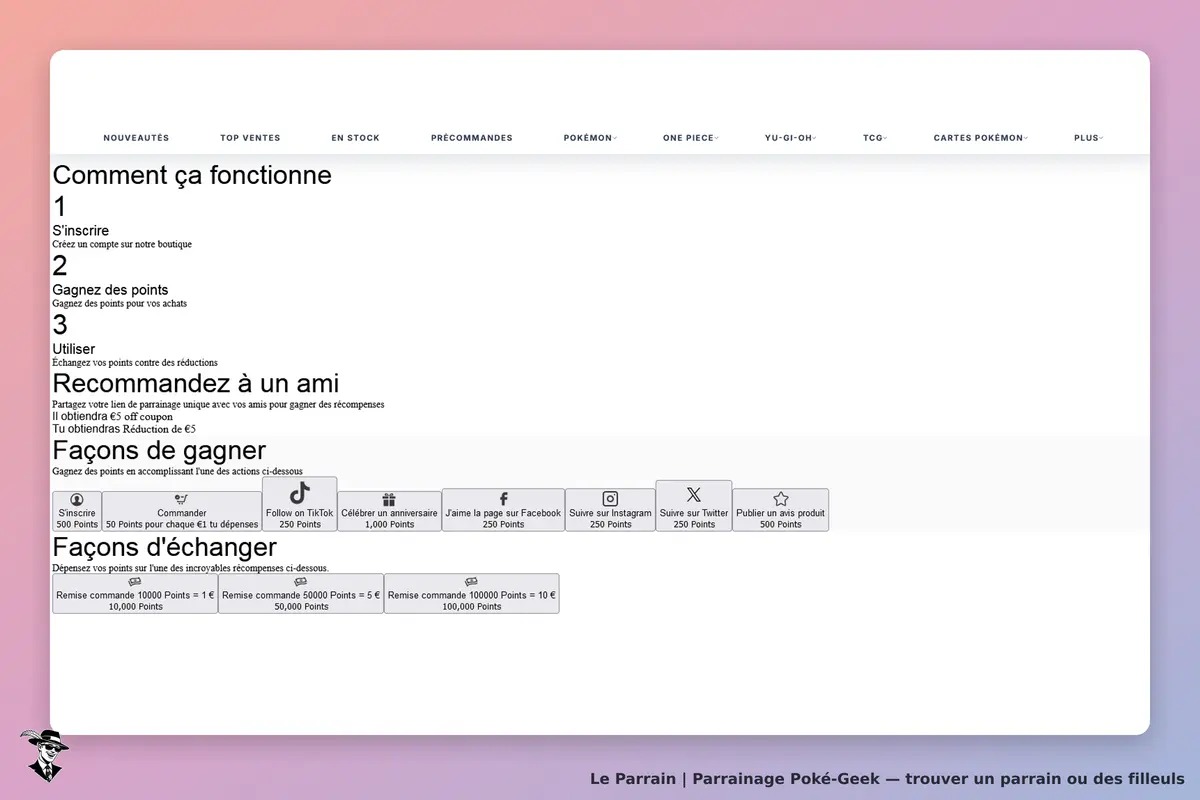
Task: Select Remise commande 10000 Points = 1 € text
Action: pyautogui.click(x=135, y=595)
